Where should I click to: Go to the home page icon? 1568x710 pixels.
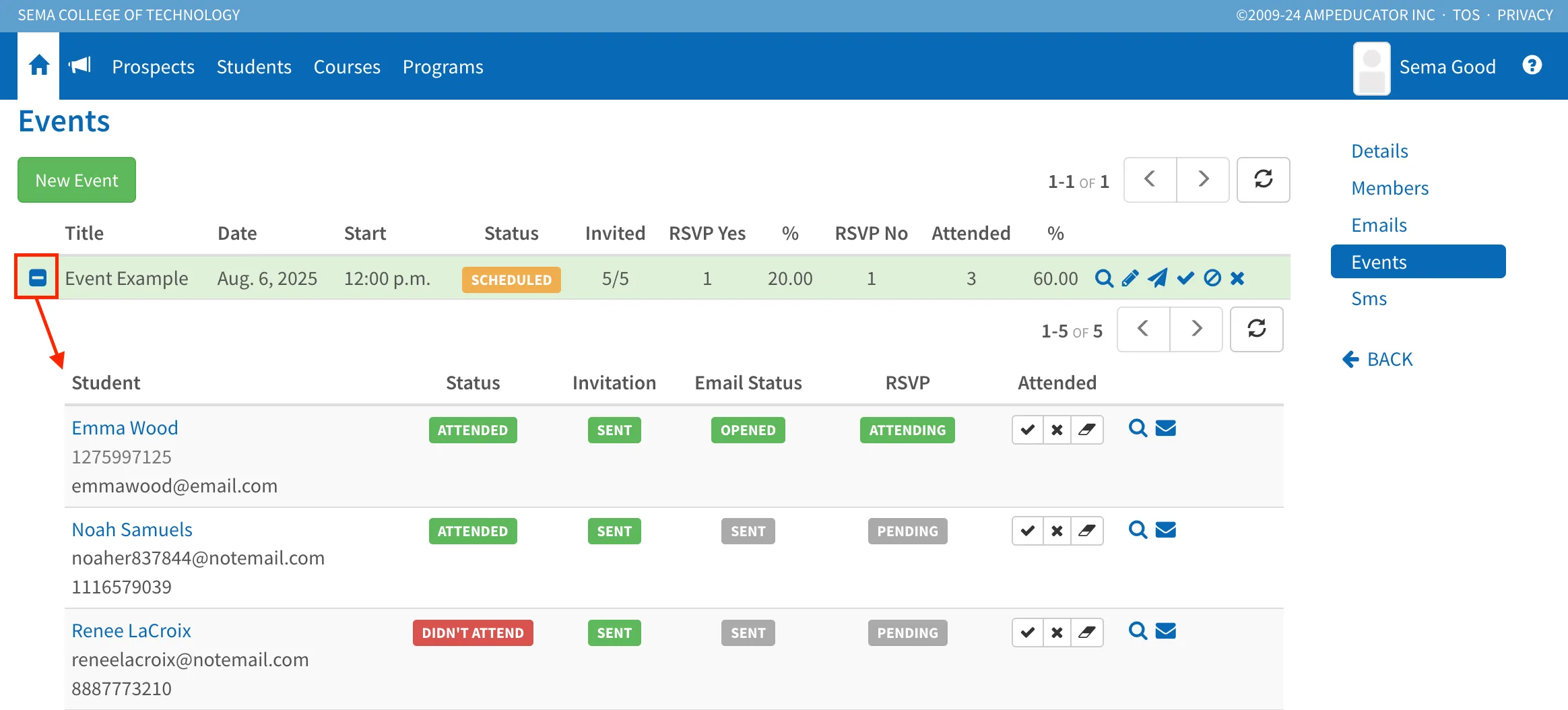point(38,65)
